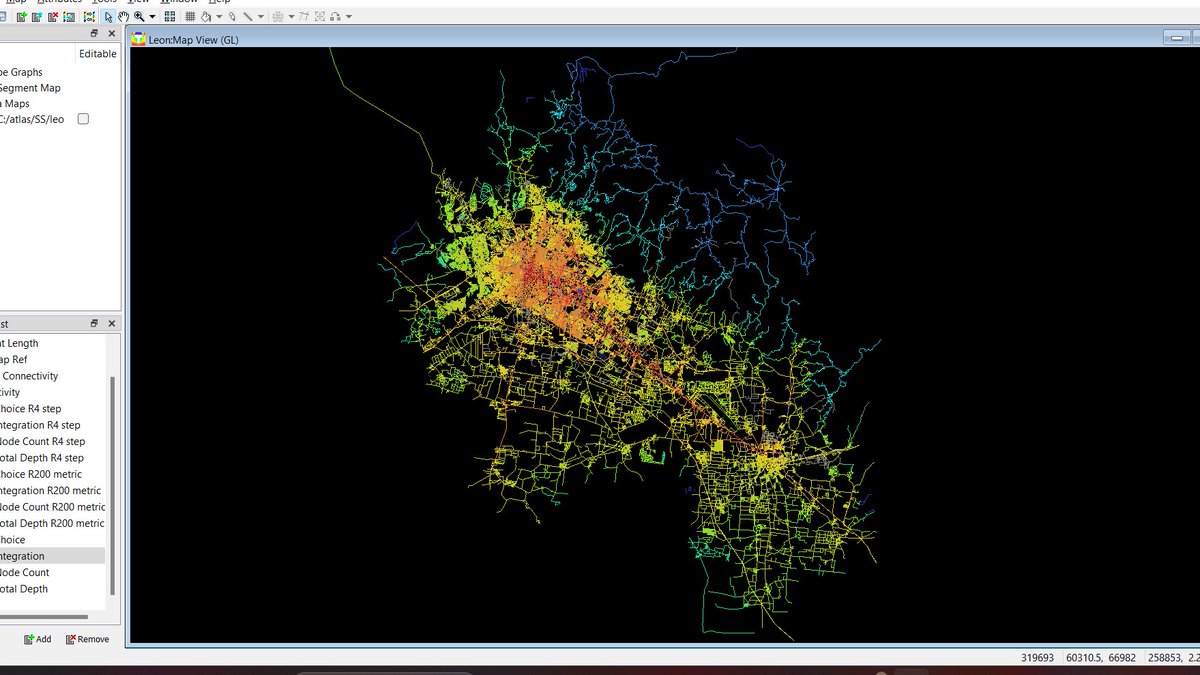The image size is (1200, 675).
Task: Select the arrow pointer tool
Action: tap(108, 17)
